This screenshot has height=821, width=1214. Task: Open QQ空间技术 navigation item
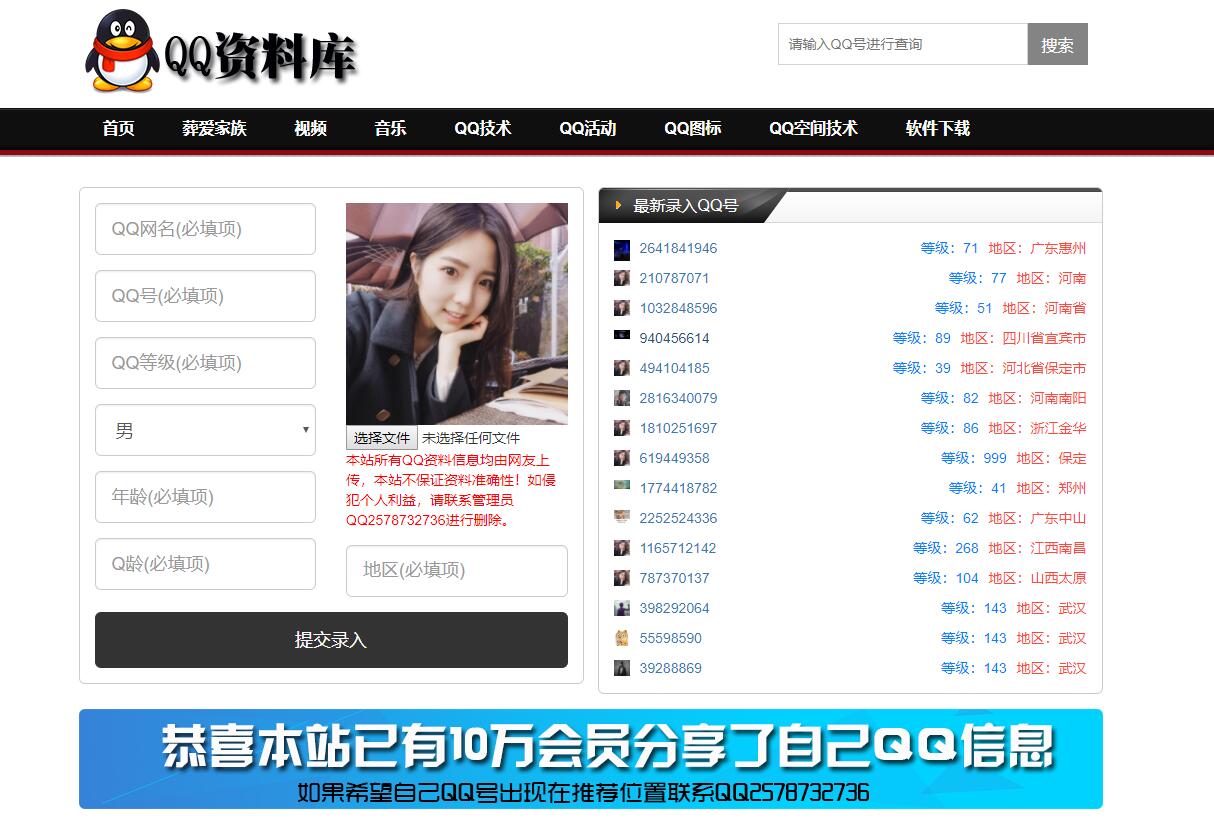click(x=813, y=128)
